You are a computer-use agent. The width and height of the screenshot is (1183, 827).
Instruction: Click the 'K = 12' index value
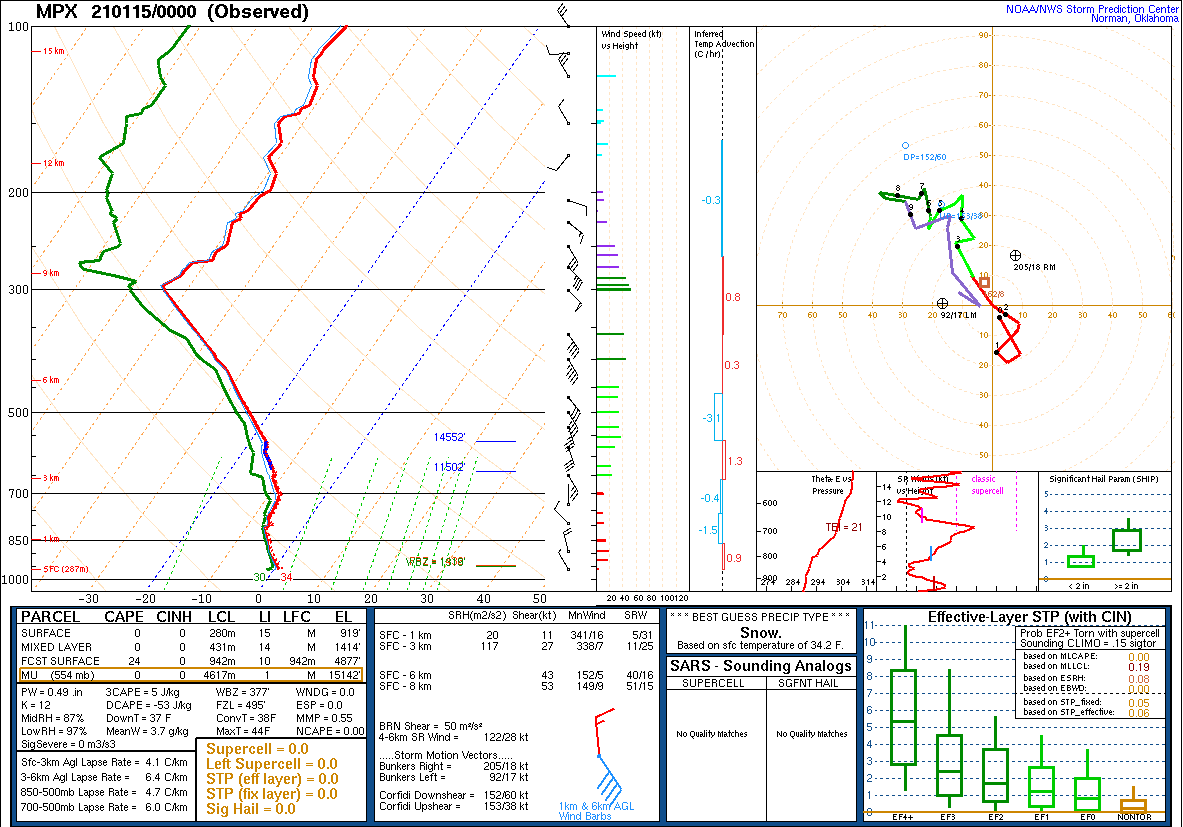tap(35, 706)
